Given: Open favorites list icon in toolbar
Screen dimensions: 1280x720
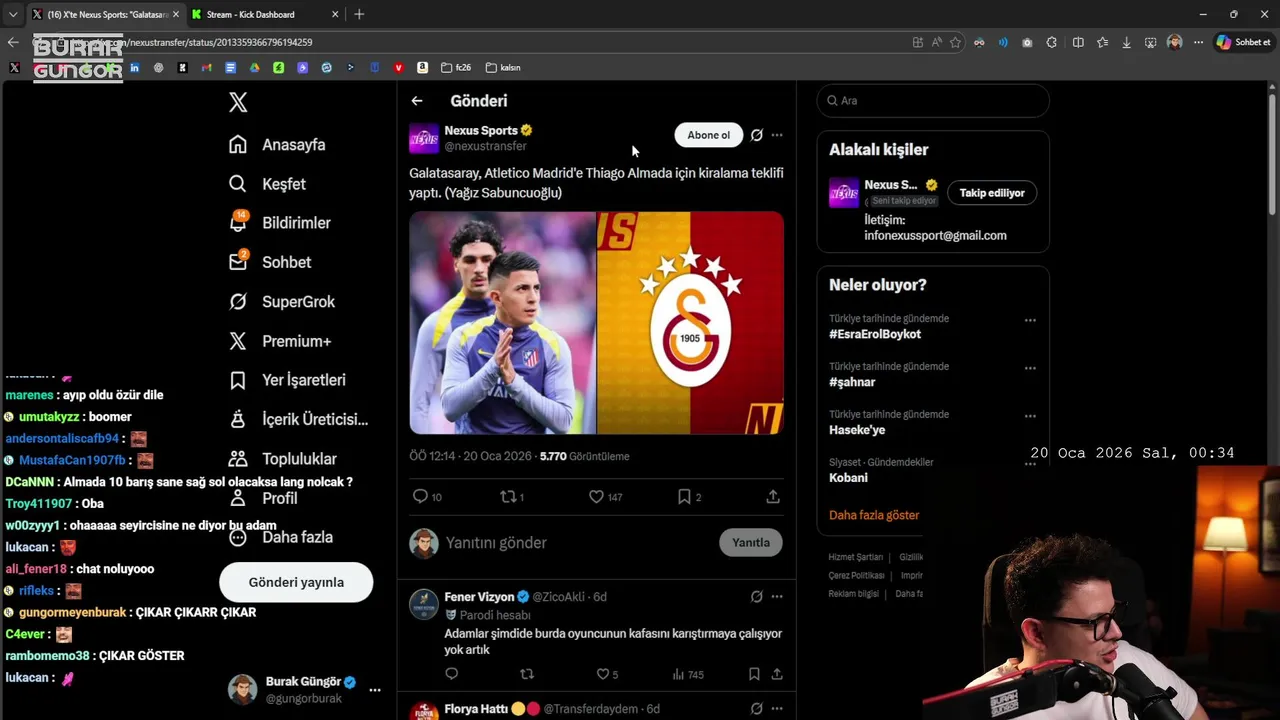Looking at the screenshot, I should point(1102,42).
